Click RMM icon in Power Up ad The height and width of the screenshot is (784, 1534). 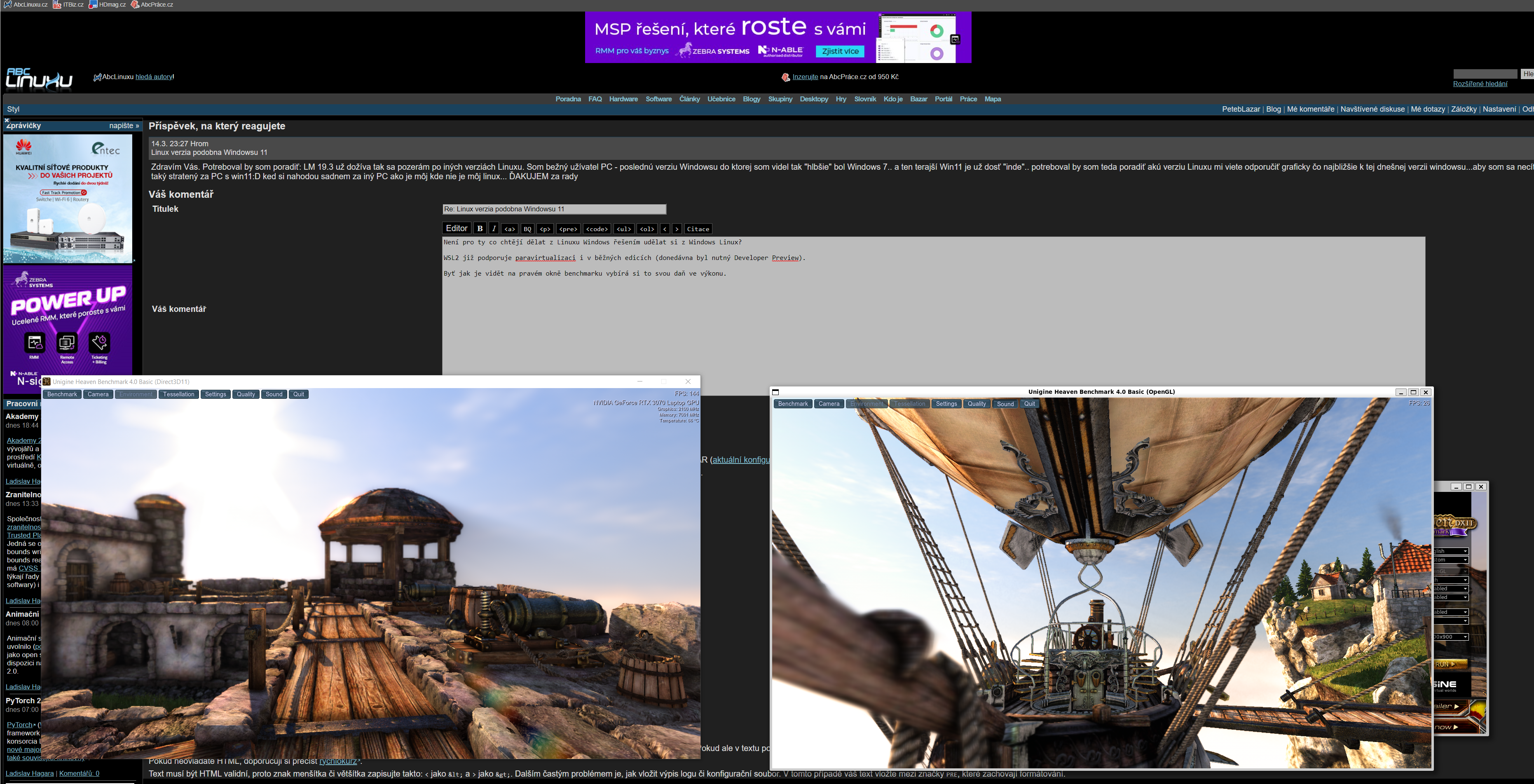coord(35,343)
